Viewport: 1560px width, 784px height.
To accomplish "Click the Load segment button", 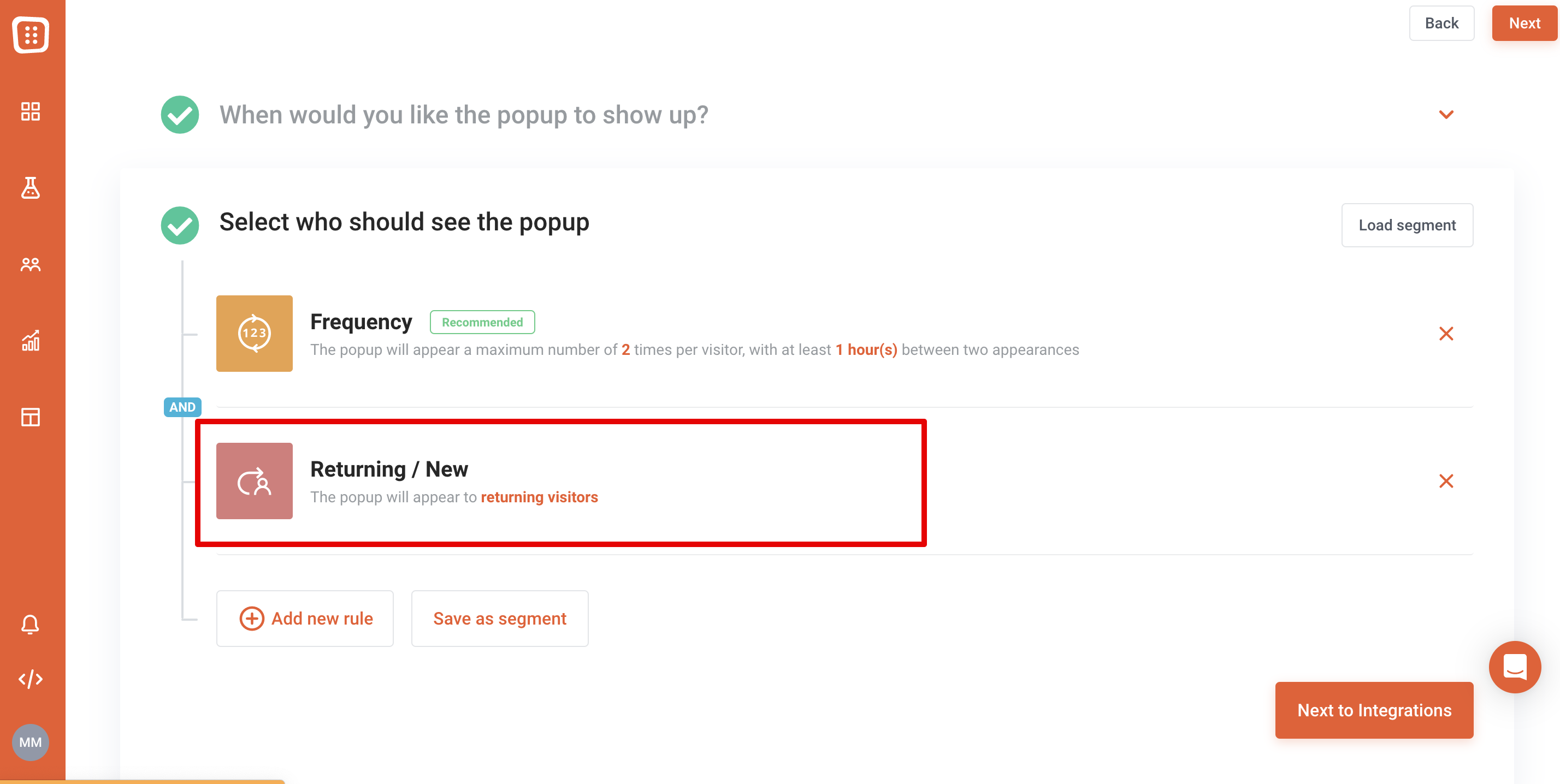I will tap(1407, 225).
